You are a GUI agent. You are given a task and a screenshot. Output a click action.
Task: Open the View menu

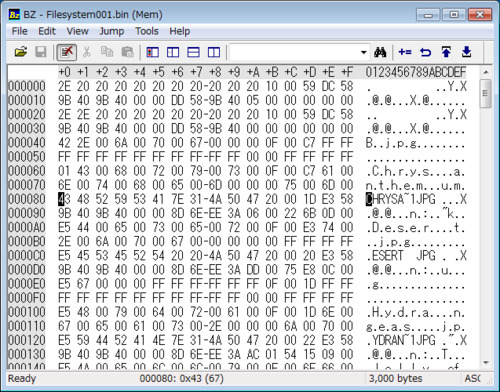point(77,31)
